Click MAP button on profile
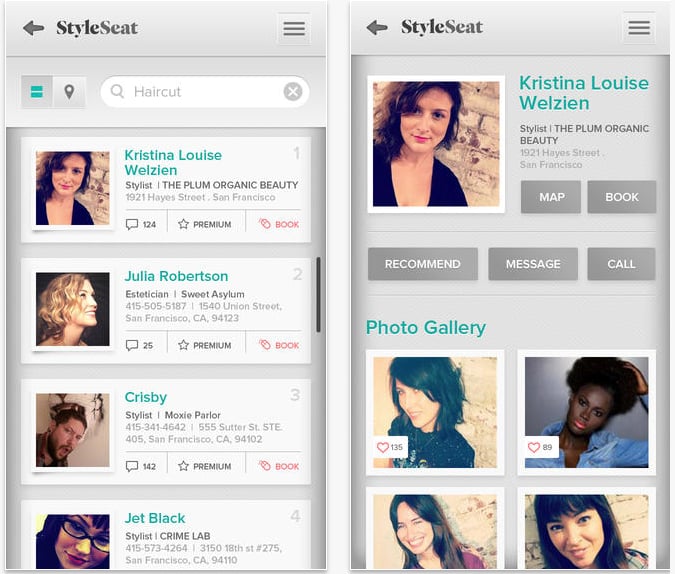Viewport: 675px width, 574px height. pos(551,197)
